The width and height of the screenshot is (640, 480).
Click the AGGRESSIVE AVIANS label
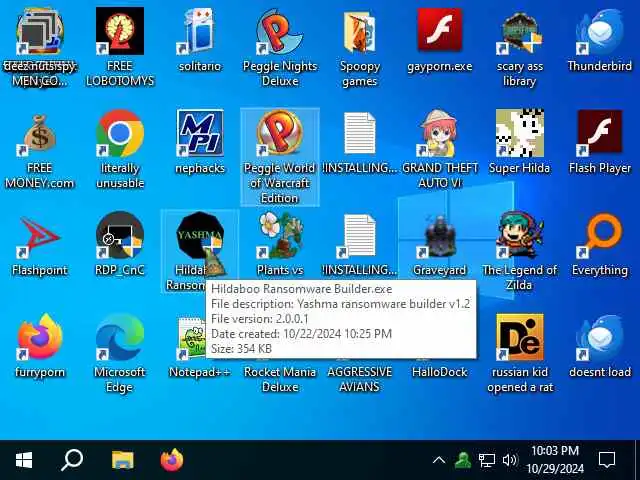[x=360, y=379]
